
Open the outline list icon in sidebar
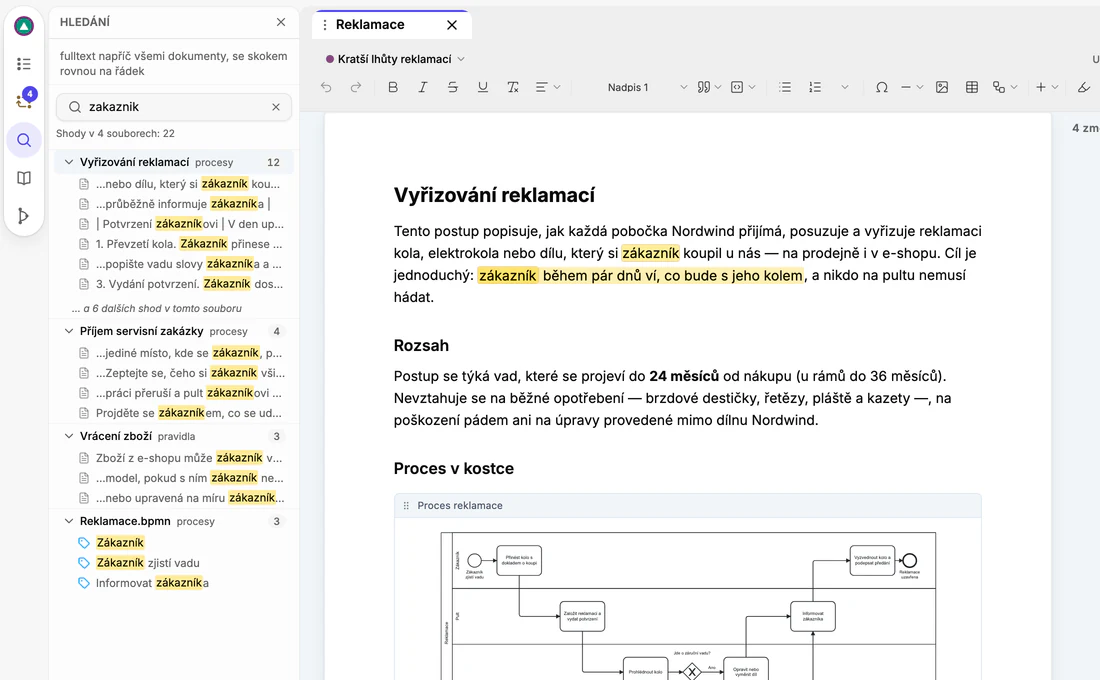[x=24, y=64]
